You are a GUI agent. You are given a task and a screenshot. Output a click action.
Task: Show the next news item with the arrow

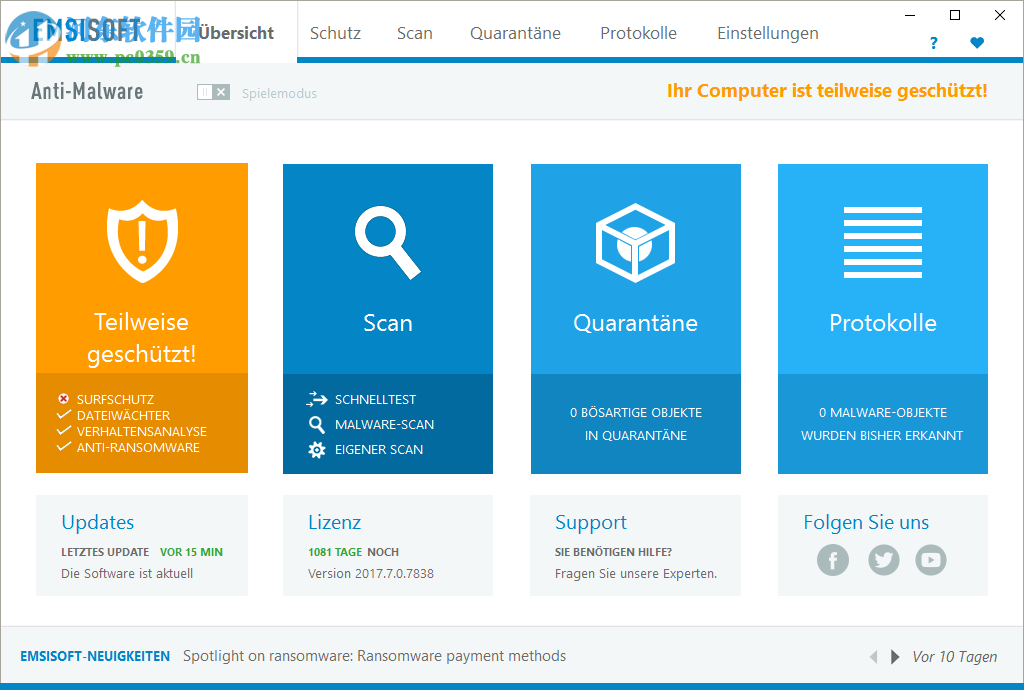click(x=895, y=657)
